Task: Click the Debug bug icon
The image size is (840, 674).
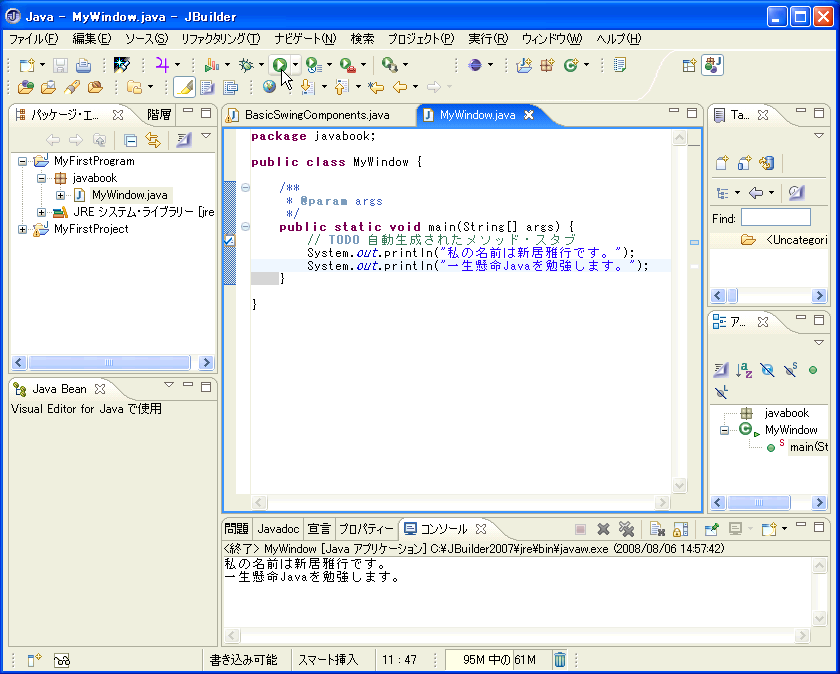Action: click(x=246, y=65)
